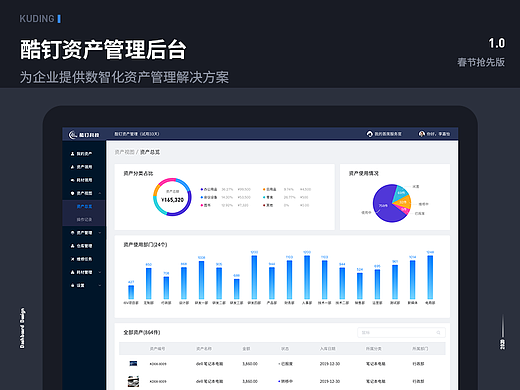The image size is (520, 390).
Task: Select the 0% dark red legend entry
Action: click(286, 205)
